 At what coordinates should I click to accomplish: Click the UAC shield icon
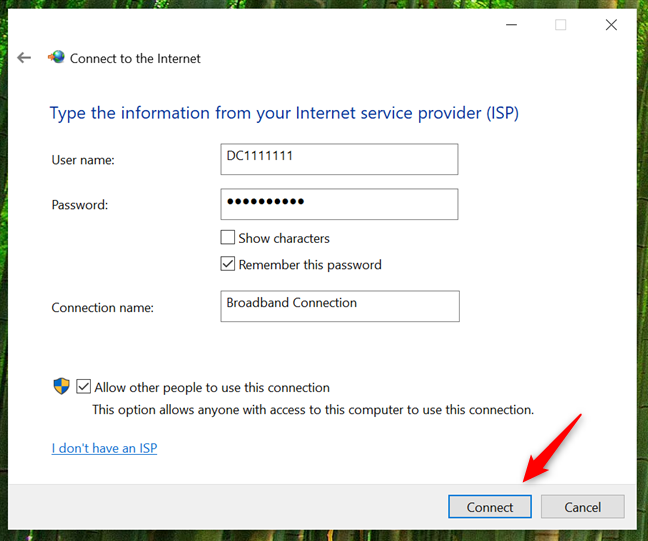[62, 386]
